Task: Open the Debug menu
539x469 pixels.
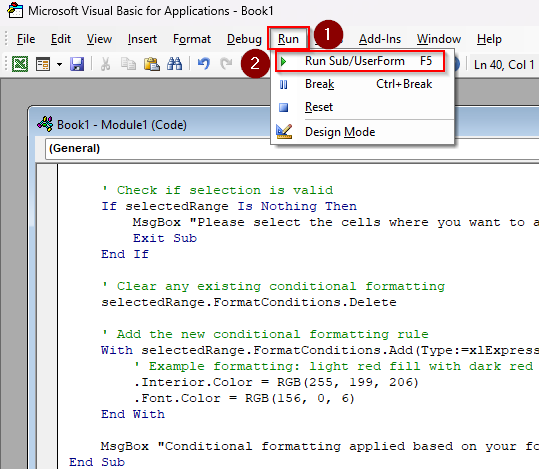Action: (244, 39)
